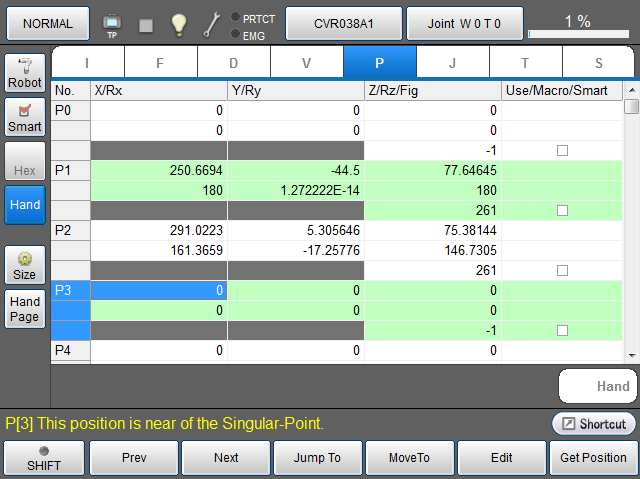Click the Jump To button

click(317, 458)
